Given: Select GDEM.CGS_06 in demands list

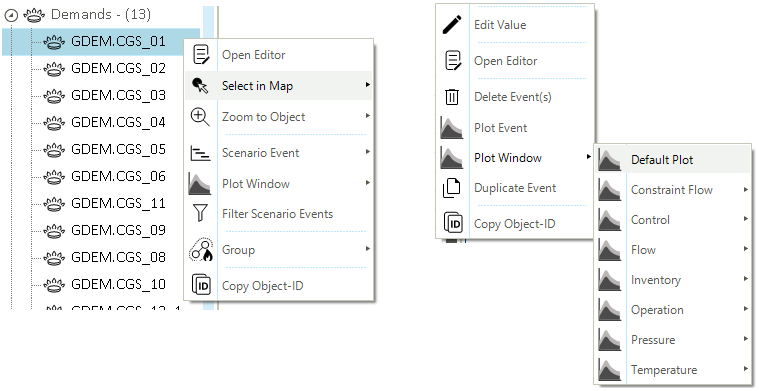Looking at the screenshot, I should click(118, 176).
